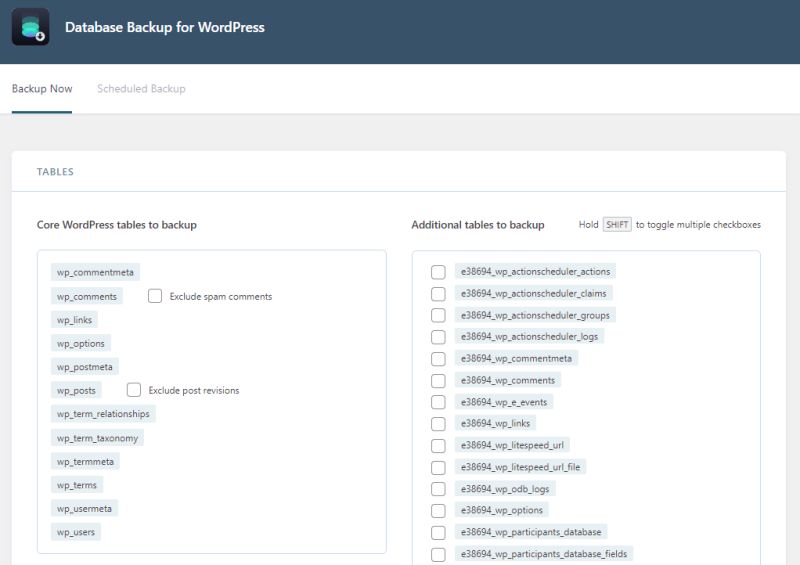Screen dimensions: 800x565
Task: Click the Database Backup plugin logo icon
Action: pos(30,27)
